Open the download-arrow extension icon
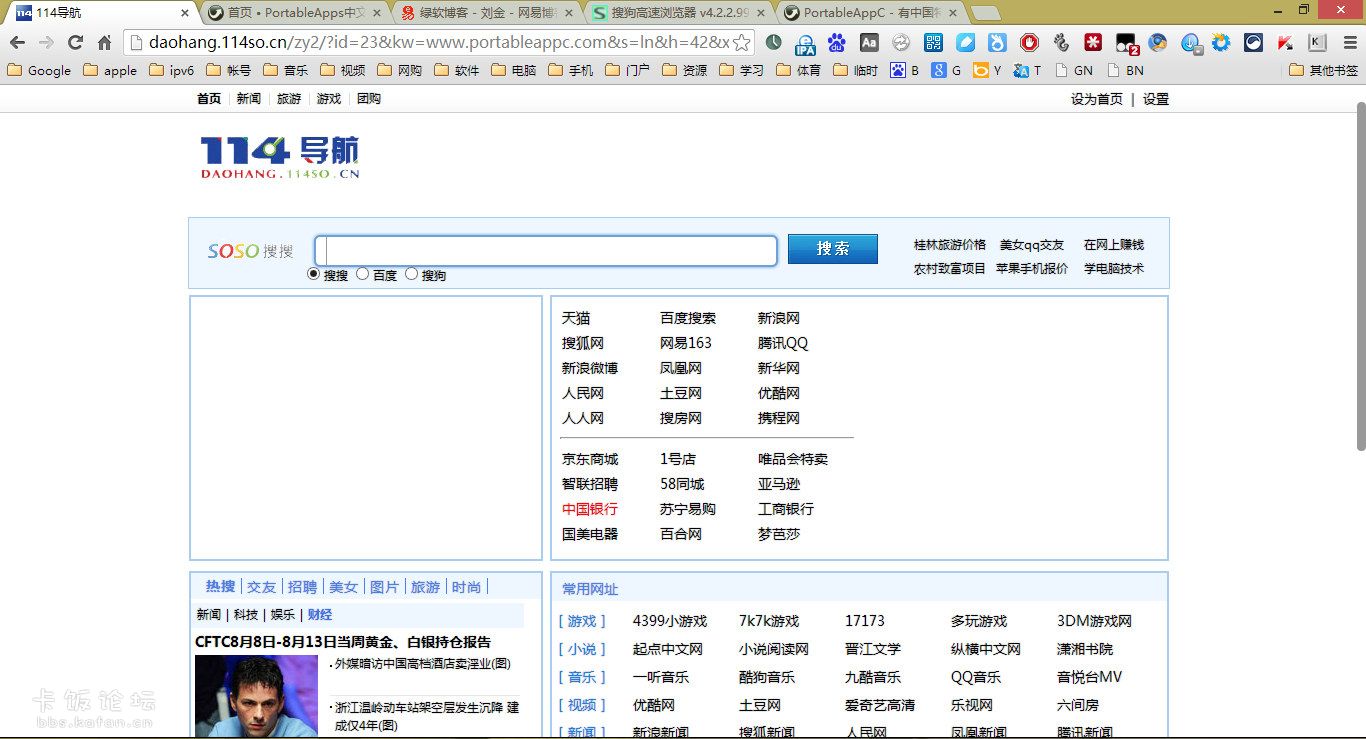 pyautogui.click(x=1190, y=43)
